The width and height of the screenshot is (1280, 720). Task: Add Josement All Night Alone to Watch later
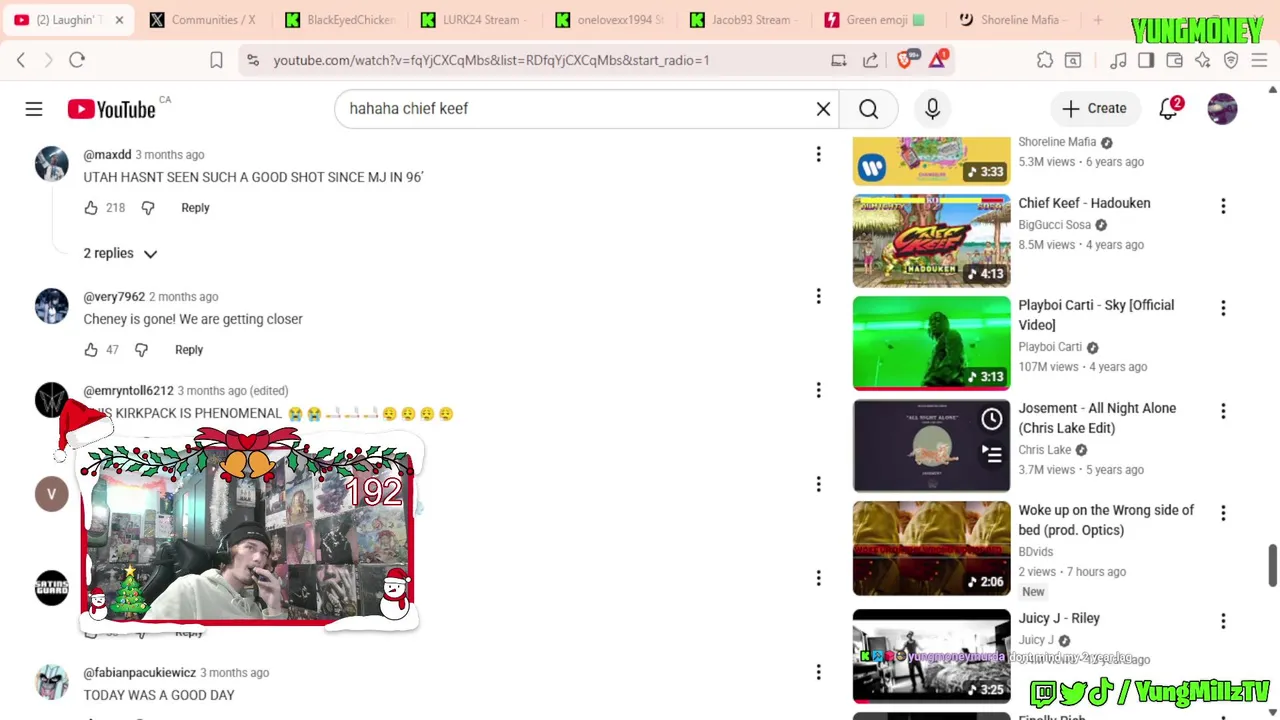tap(991, 419)
